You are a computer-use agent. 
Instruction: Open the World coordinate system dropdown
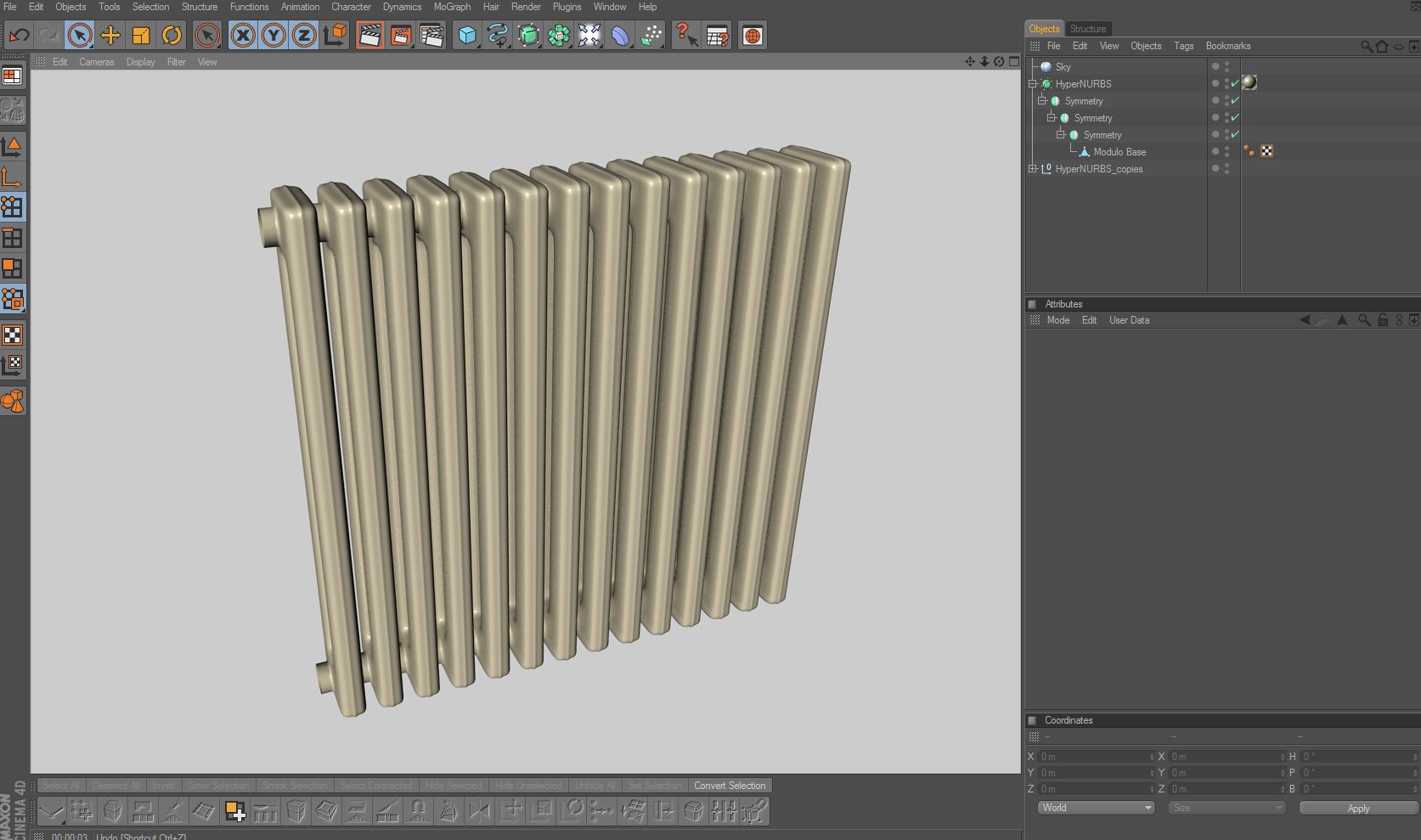pos(1096,808)
